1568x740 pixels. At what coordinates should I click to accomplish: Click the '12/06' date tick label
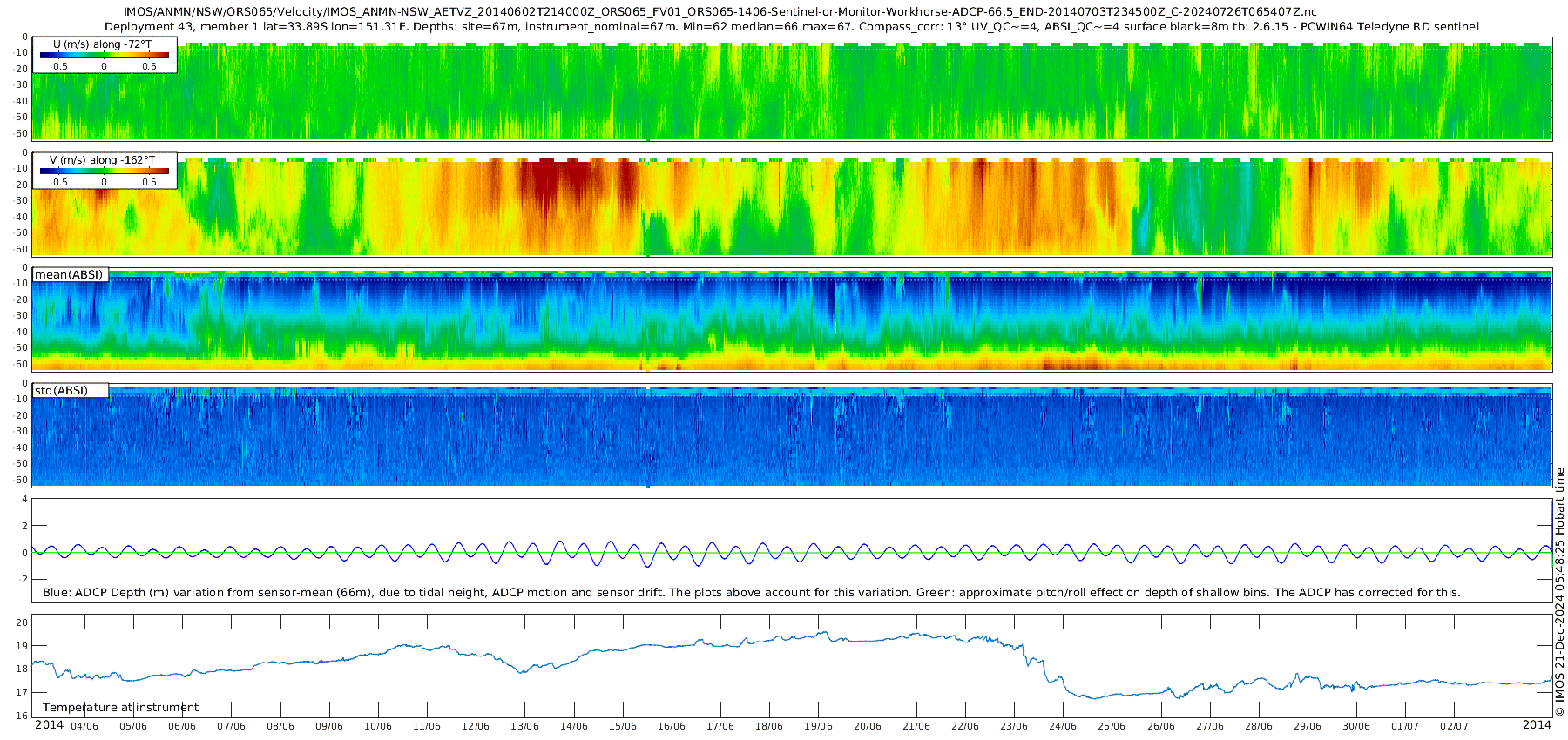tap(476, 726)
